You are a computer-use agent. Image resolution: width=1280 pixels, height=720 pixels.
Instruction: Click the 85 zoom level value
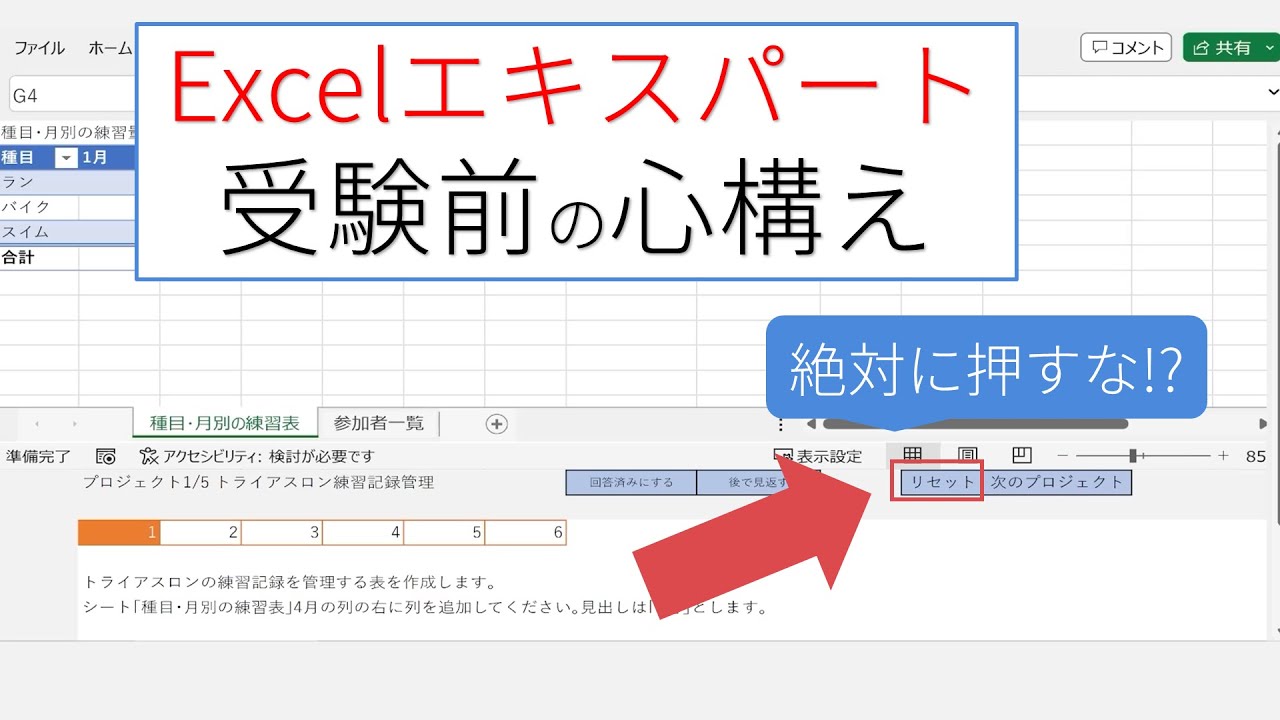pyautogui.click(x=1256, y=456)
